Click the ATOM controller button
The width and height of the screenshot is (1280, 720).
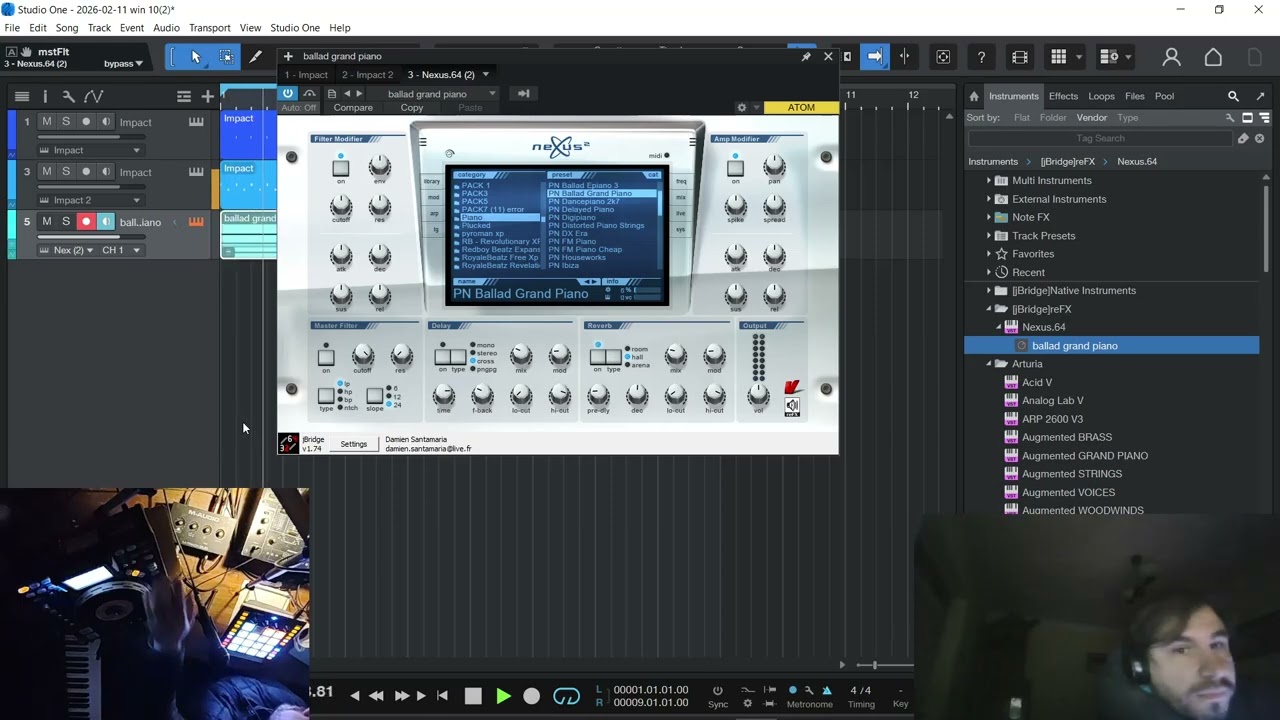[801, 108]
